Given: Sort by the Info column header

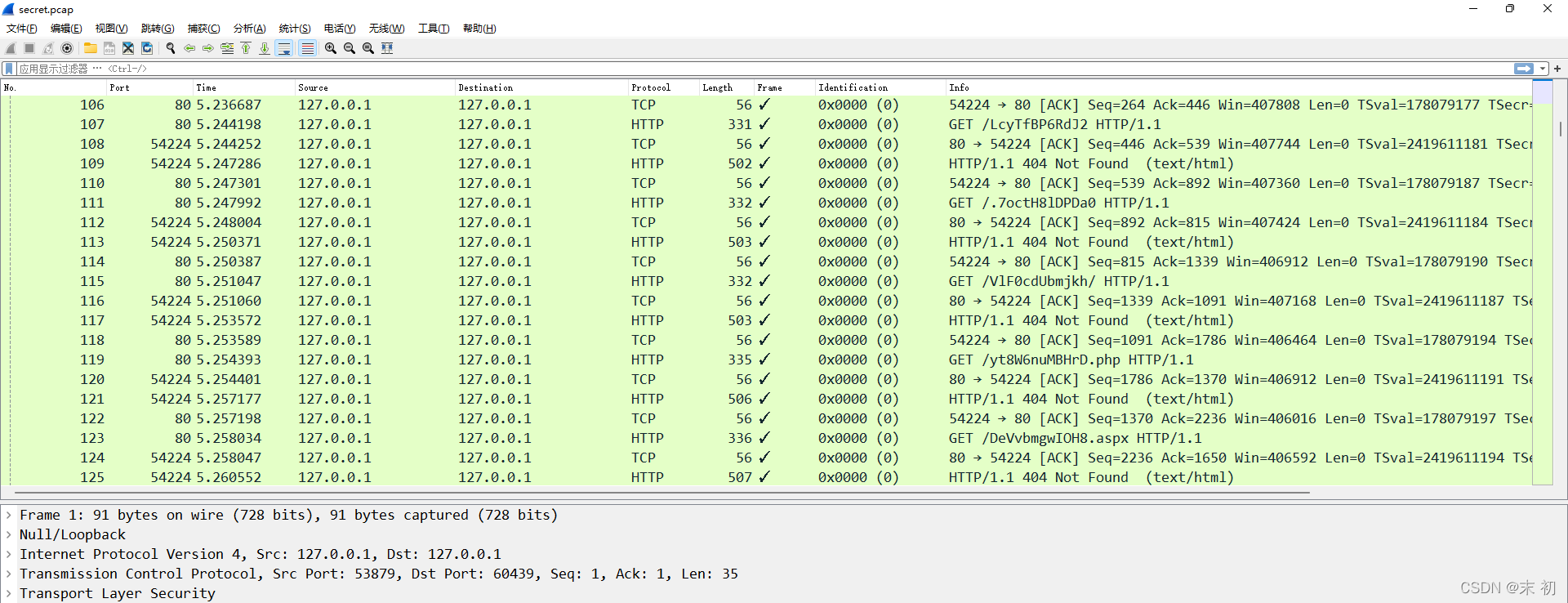Looking at the screenshot, I should point(1239,87).
